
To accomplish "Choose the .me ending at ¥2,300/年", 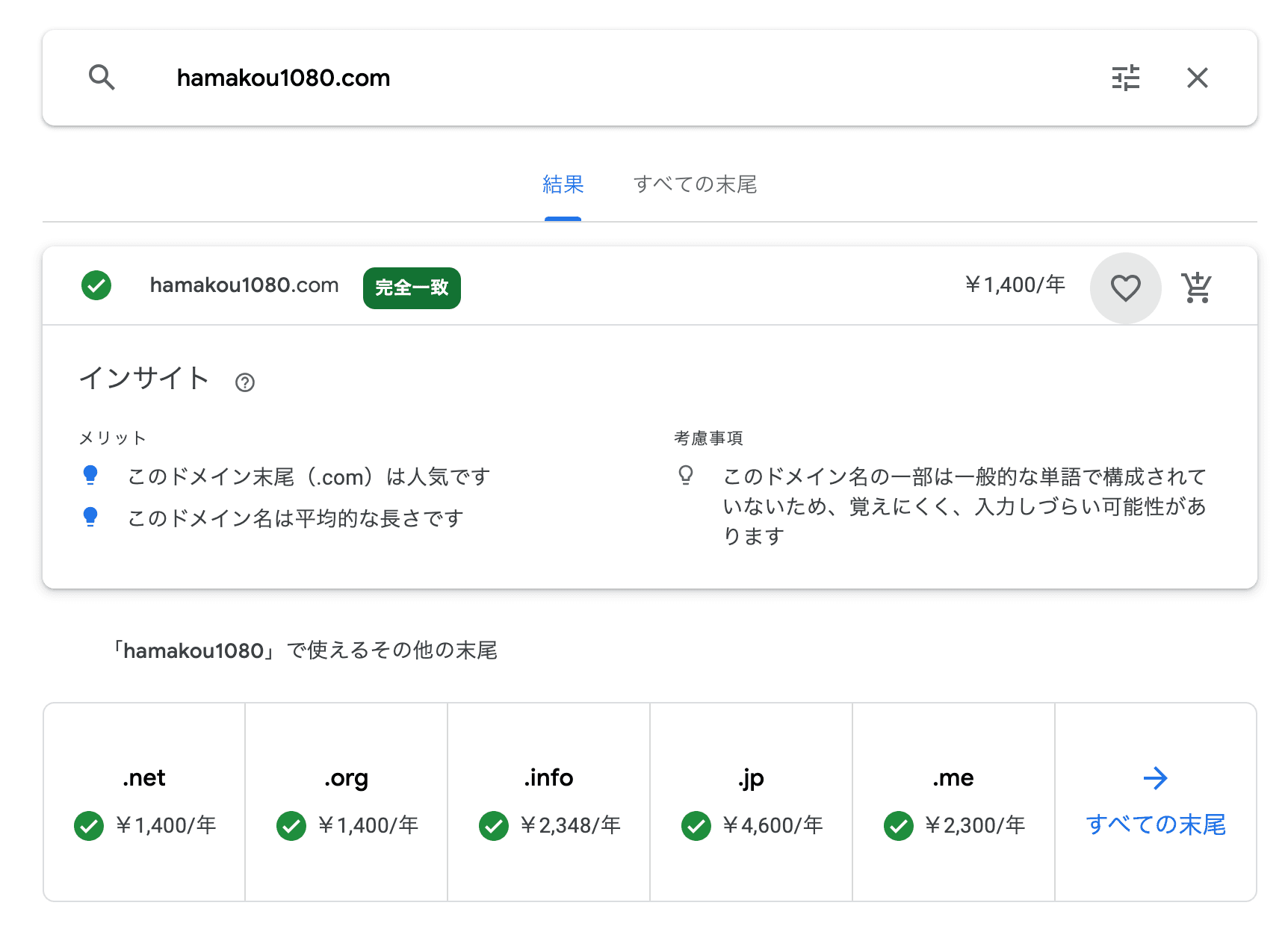I will pyautogui.click(x=953, y=802).
